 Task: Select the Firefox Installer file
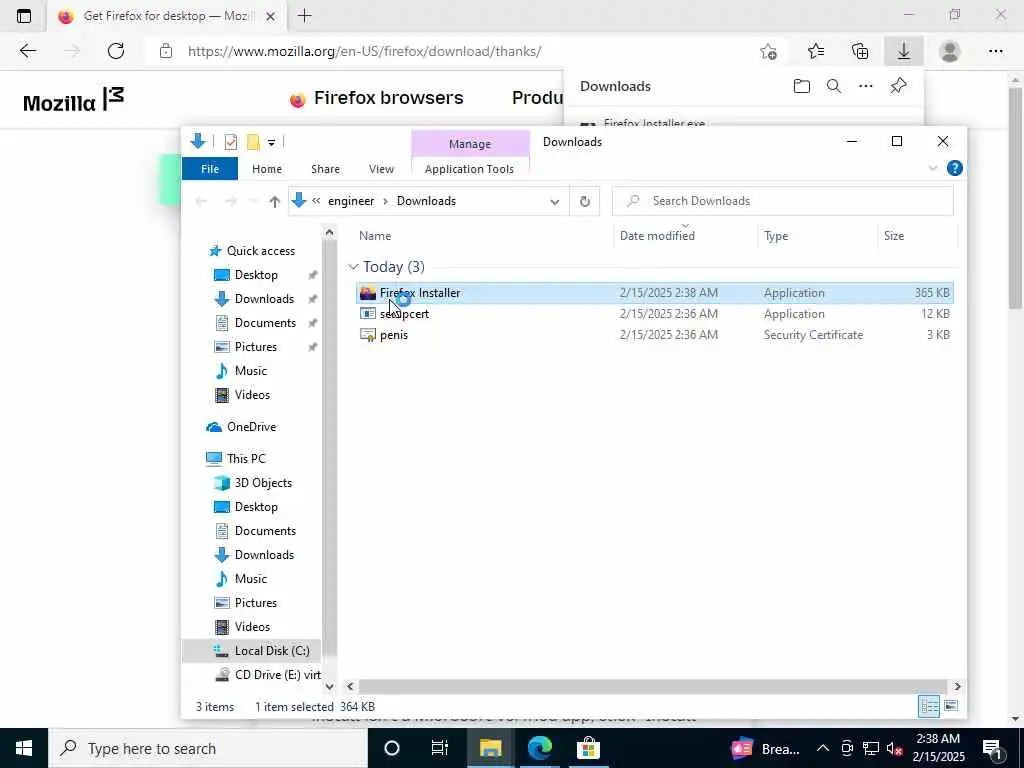(654, 293)
